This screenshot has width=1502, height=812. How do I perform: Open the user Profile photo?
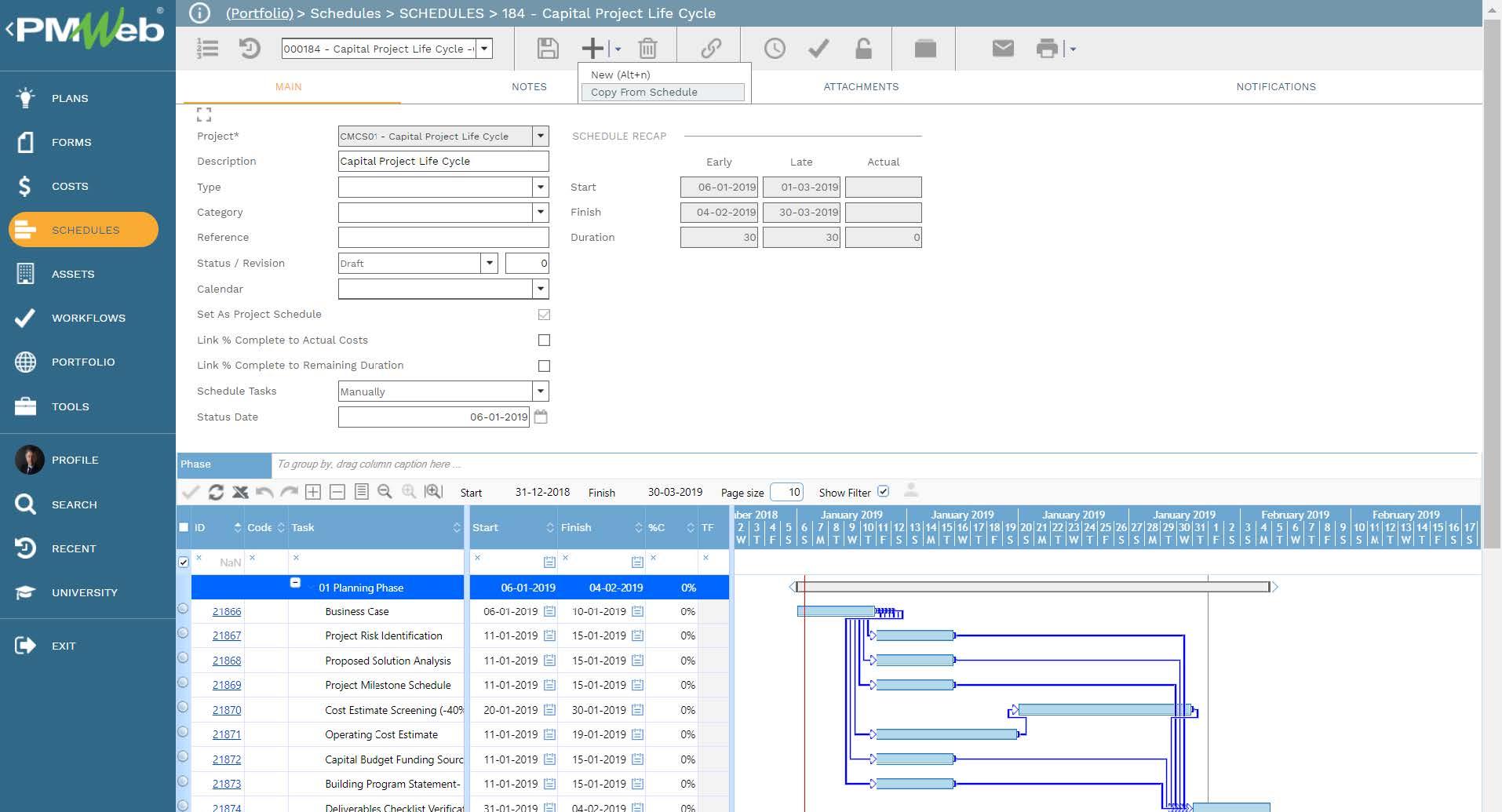coord(30,460)
